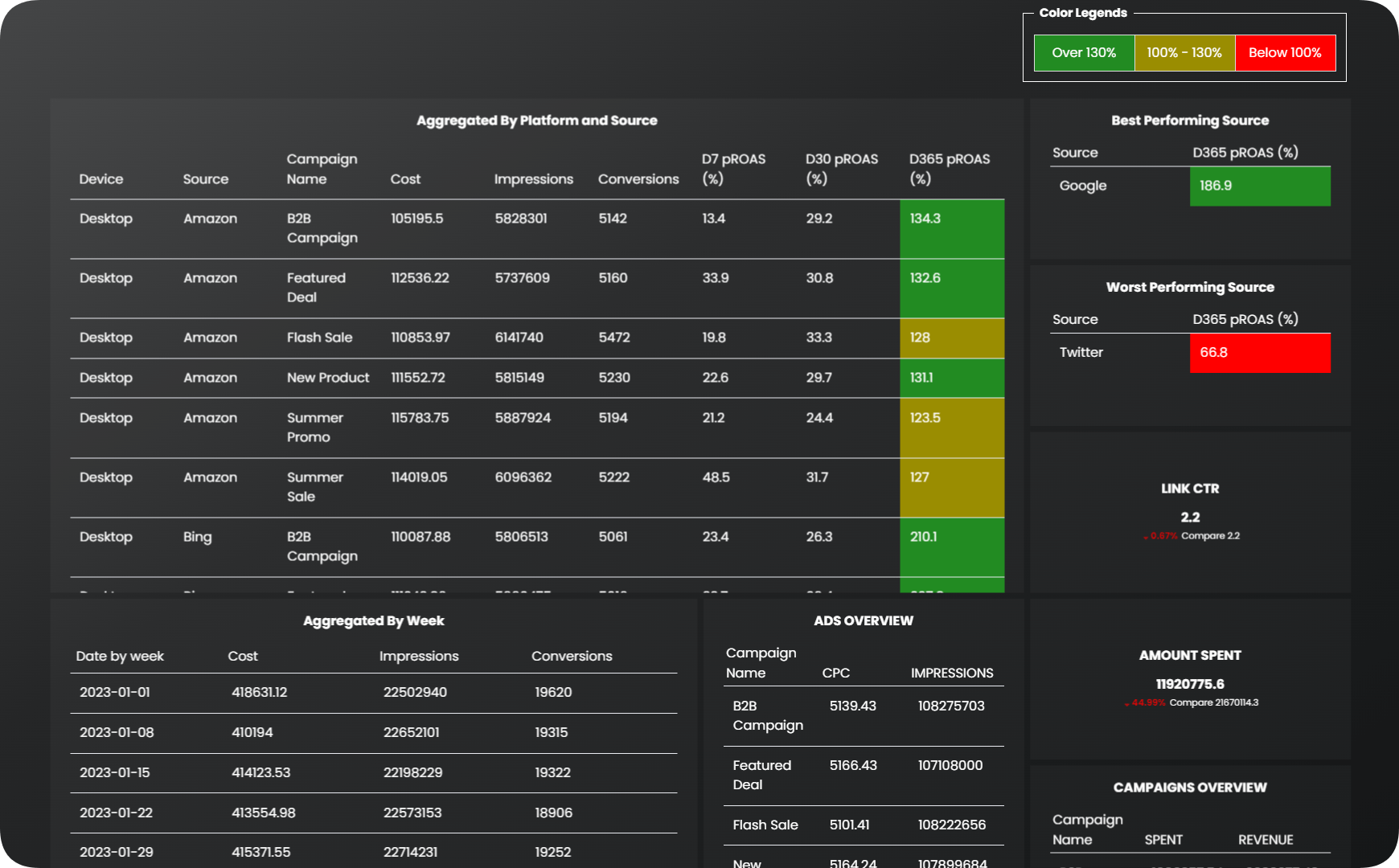Click Google in Best Performing Source
Screen dimensions: 1399x868
(x=1083, y=186)
